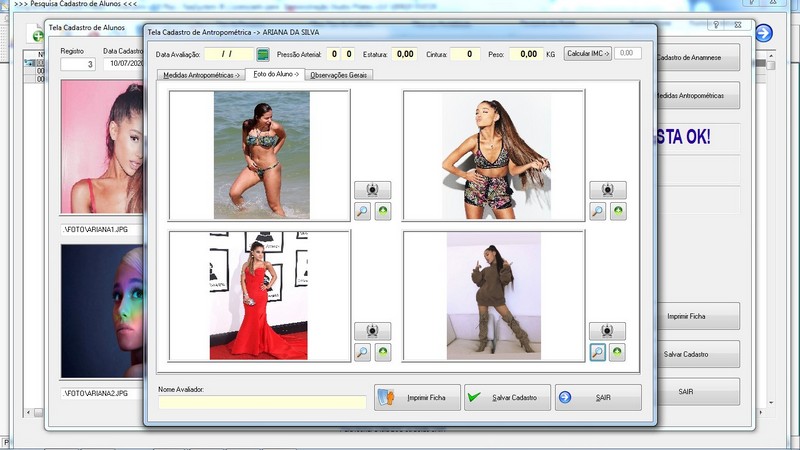Click the scroll up arrow at right edge
This screenshot has height=450, width=800.
pyautogui.click(x=771, y=56)
